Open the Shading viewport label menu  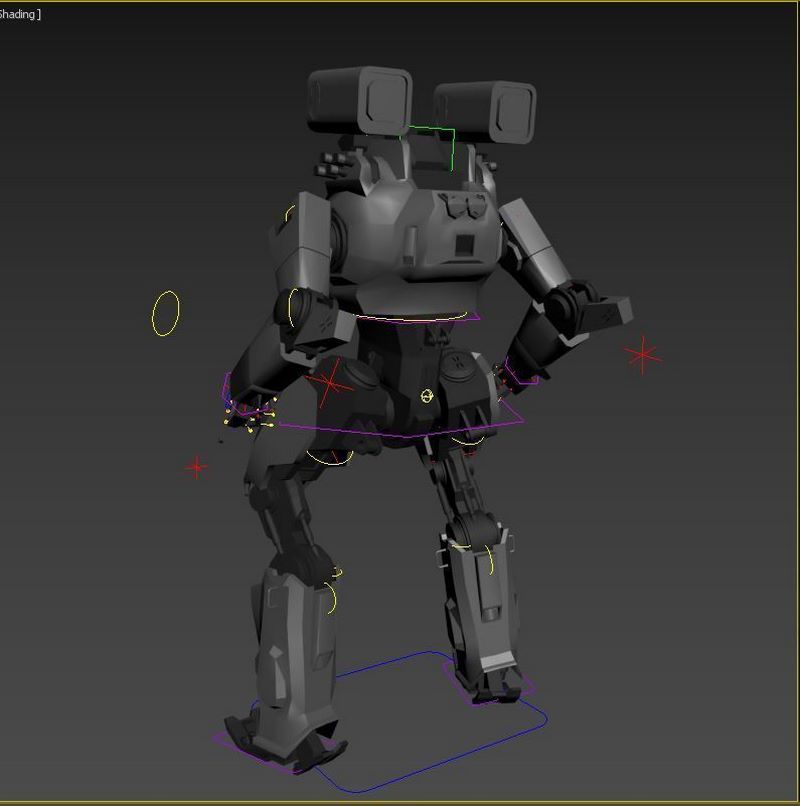[20, 14]
